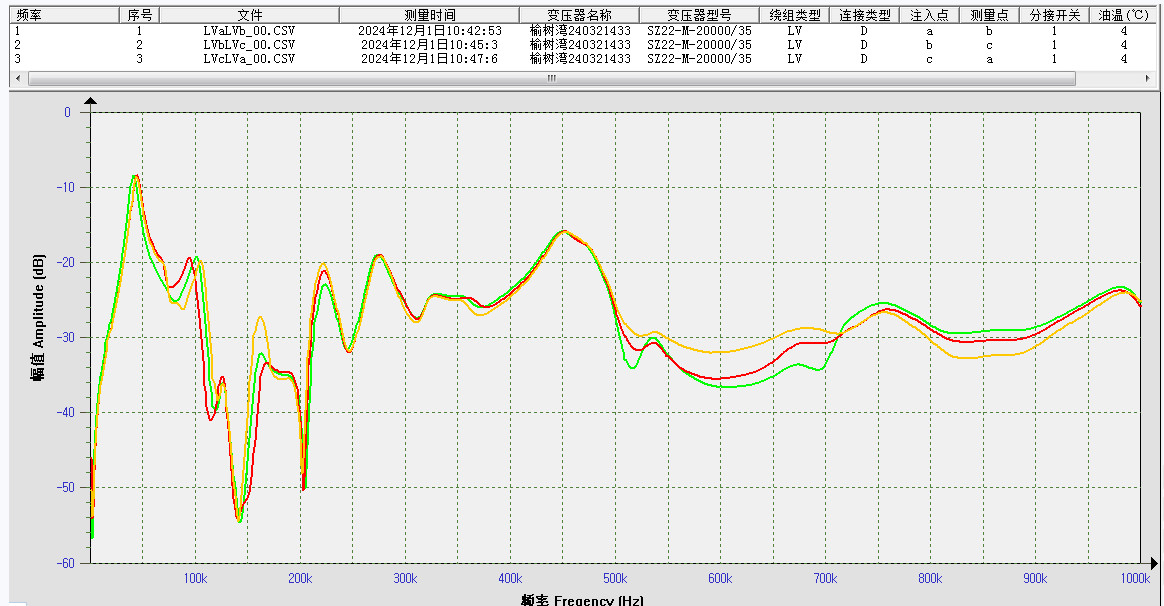Click the 分接开关 column header

point(1054,16)
